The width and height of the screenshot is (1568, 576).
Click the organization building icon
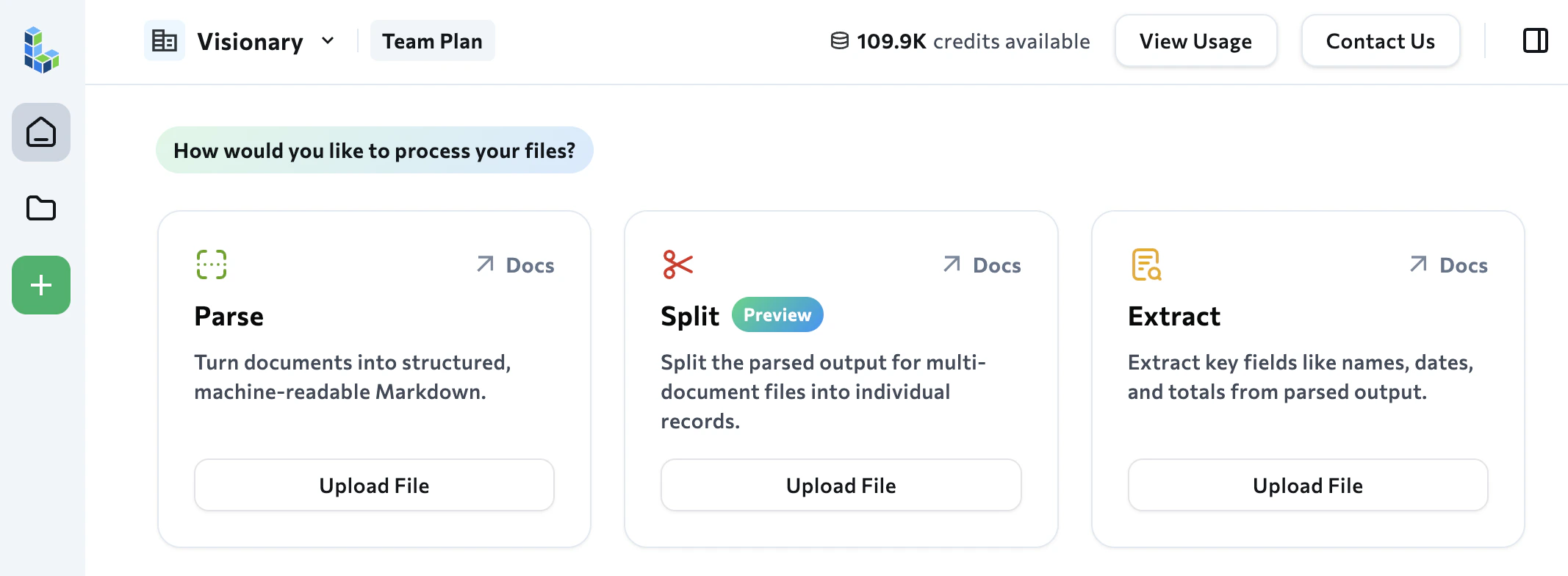[165, 41]
